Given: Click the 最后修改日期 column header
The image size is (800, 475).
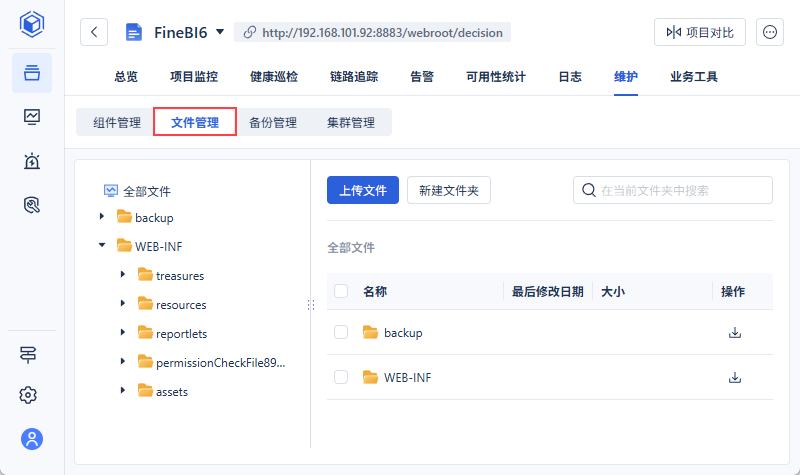Looking at the screenshot, I should coord(547,291).
